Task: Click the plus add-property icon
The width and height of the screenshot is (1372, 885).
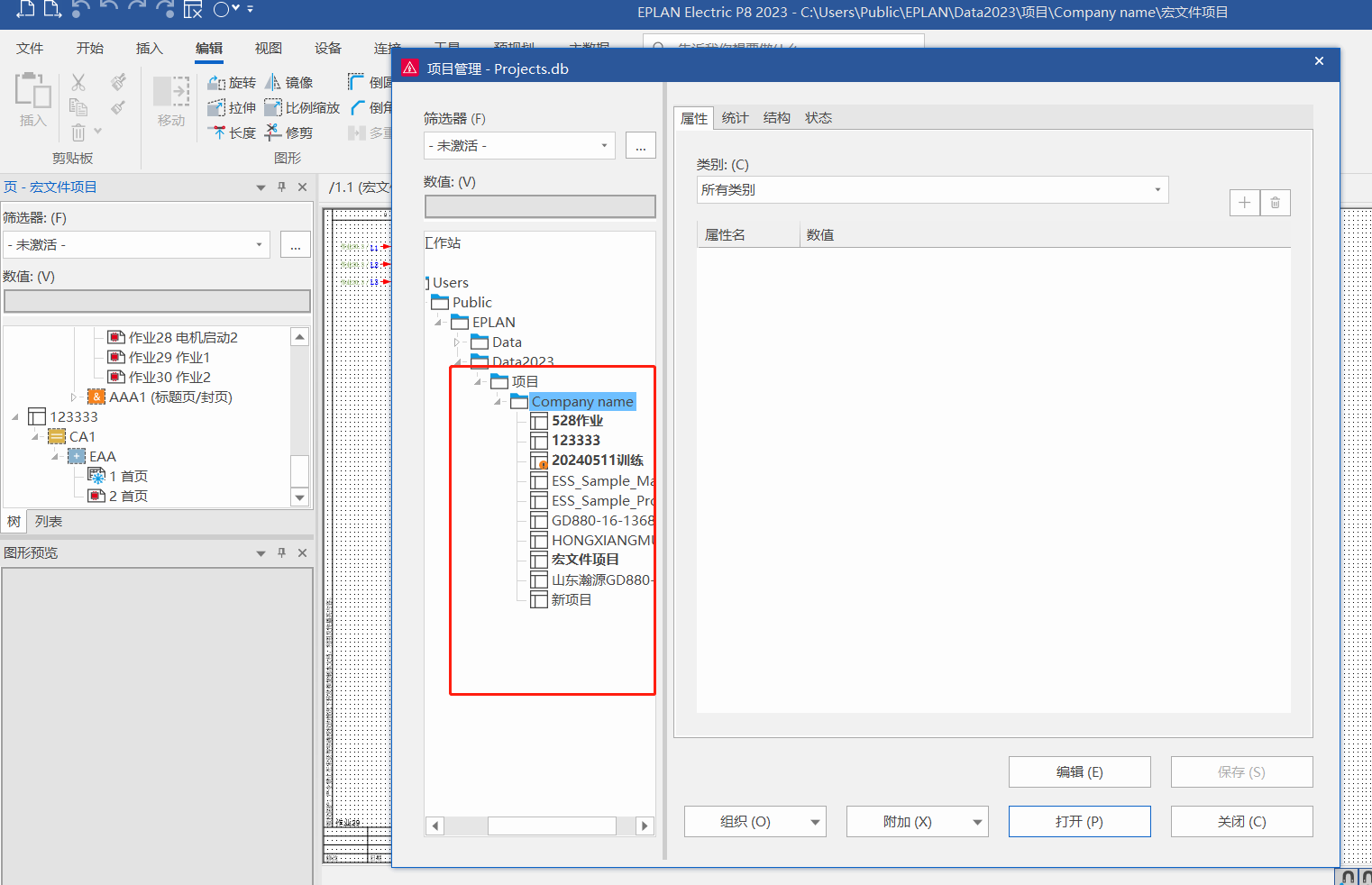Action: pos(1244,203)
